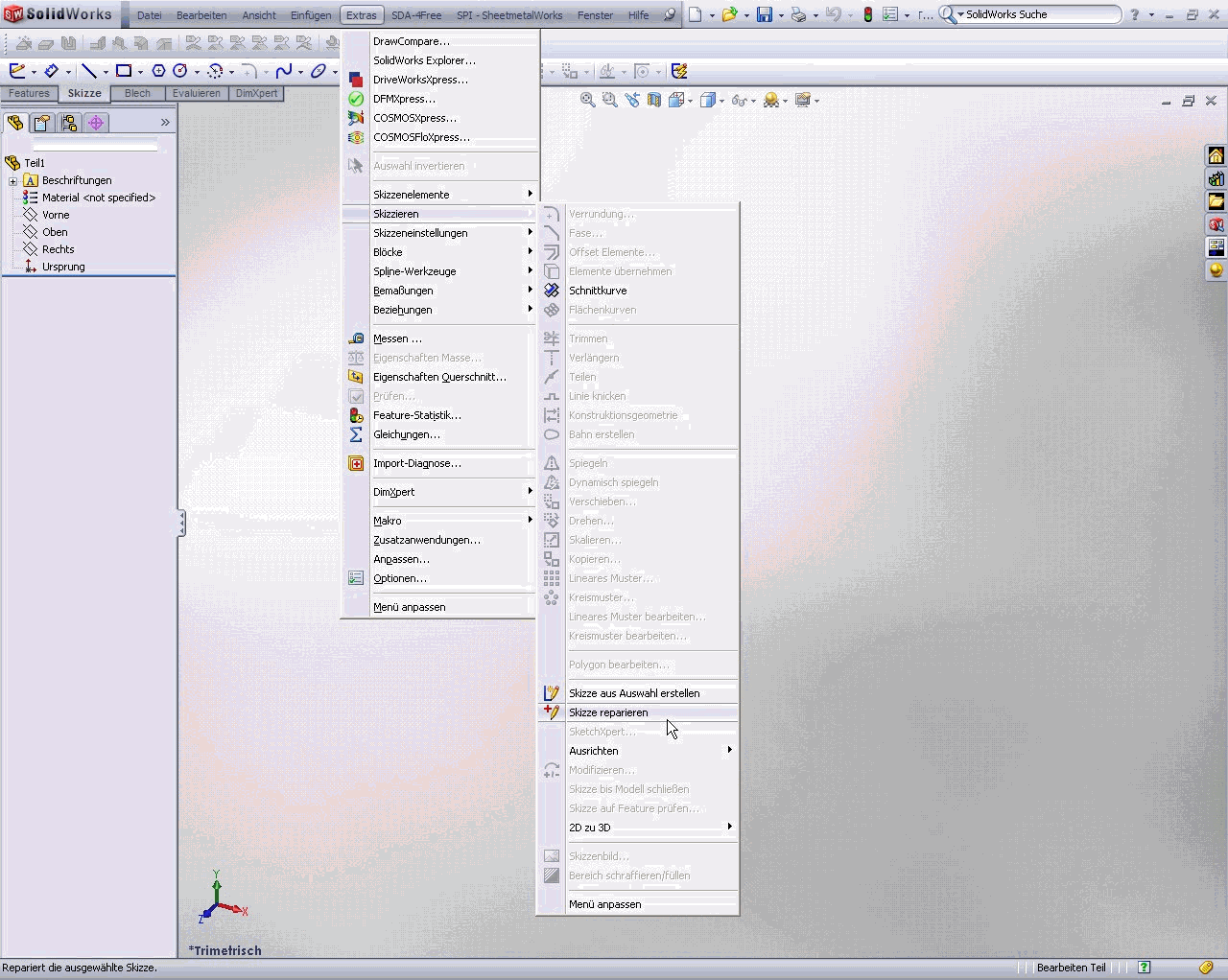
Task: Open the Ausrichten submenu
Action: coord(638,751)
